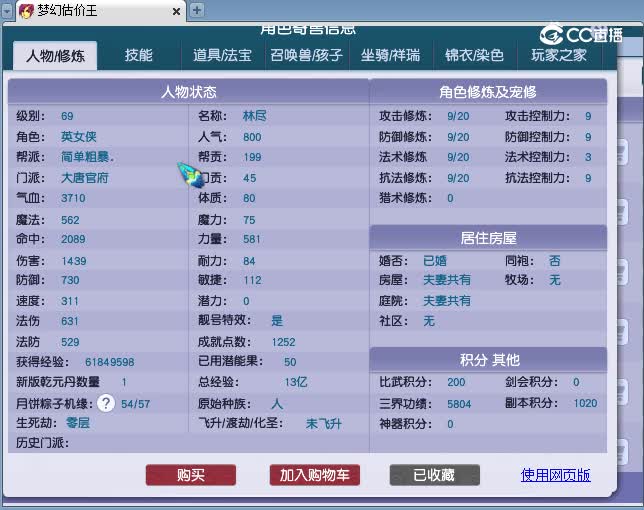Click the 生死劫 value 零层
This screenshot has height=510, width=644.
[x=78, y=423]
